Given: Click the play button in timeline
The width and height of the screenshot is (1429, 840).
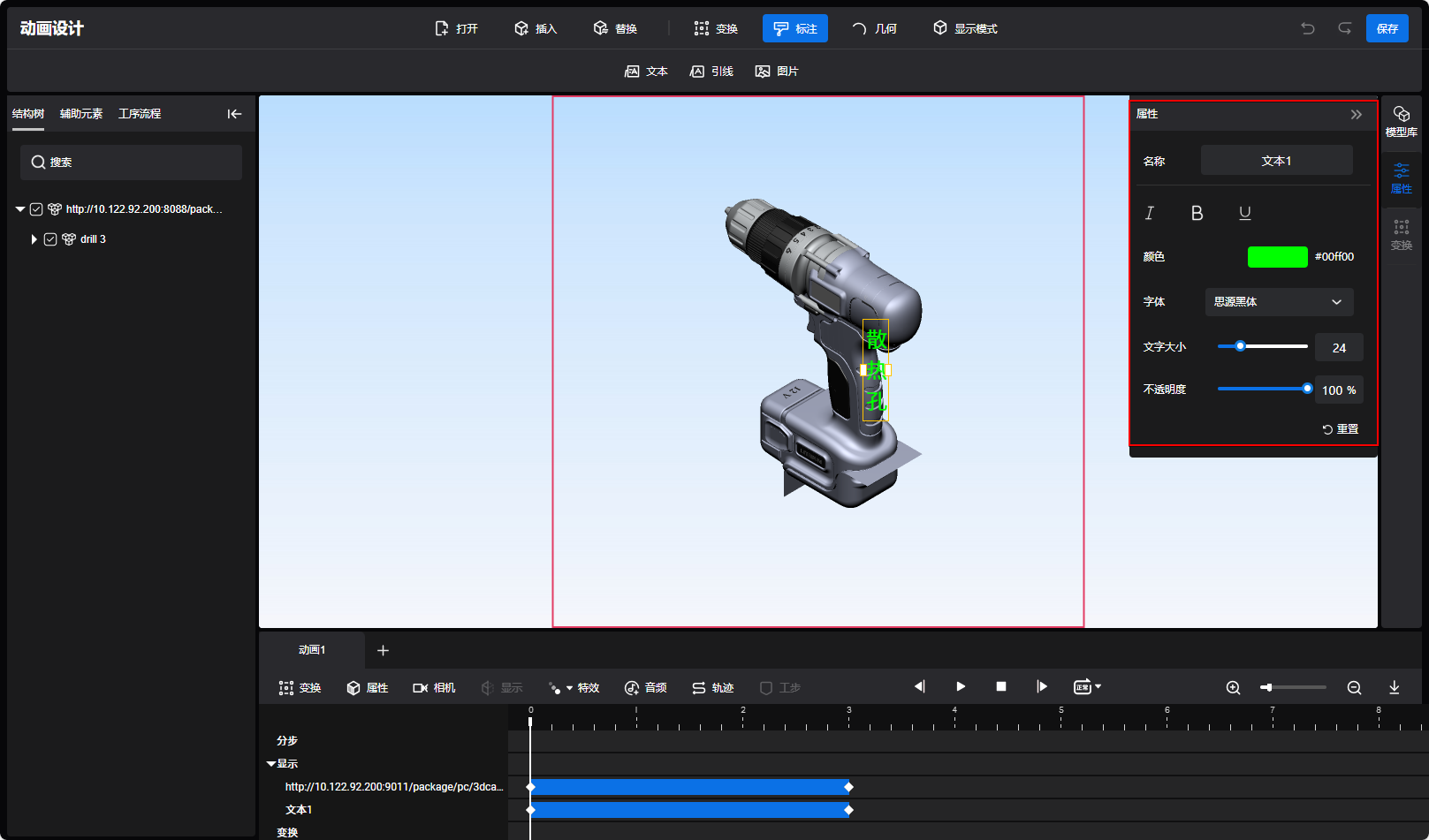Looking at the screenshot, I should click(x=961, y=687).
